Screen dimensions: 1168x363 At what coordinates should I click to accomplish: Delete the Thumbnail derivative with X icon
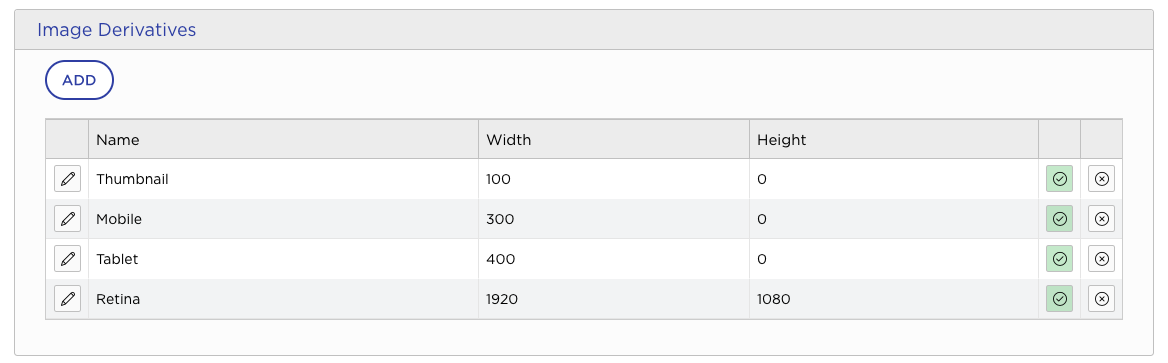click(x=1102, y=179)
